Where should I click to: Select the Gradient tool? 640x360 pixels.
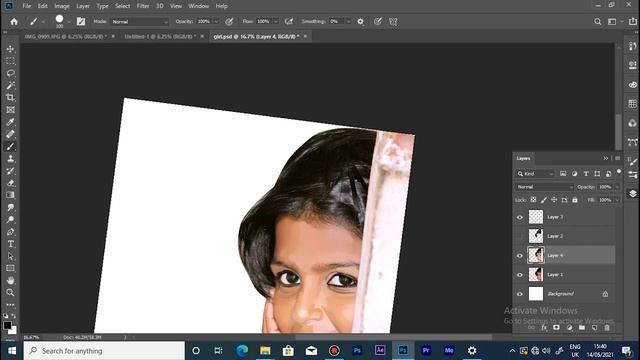[x=11, y=195]
